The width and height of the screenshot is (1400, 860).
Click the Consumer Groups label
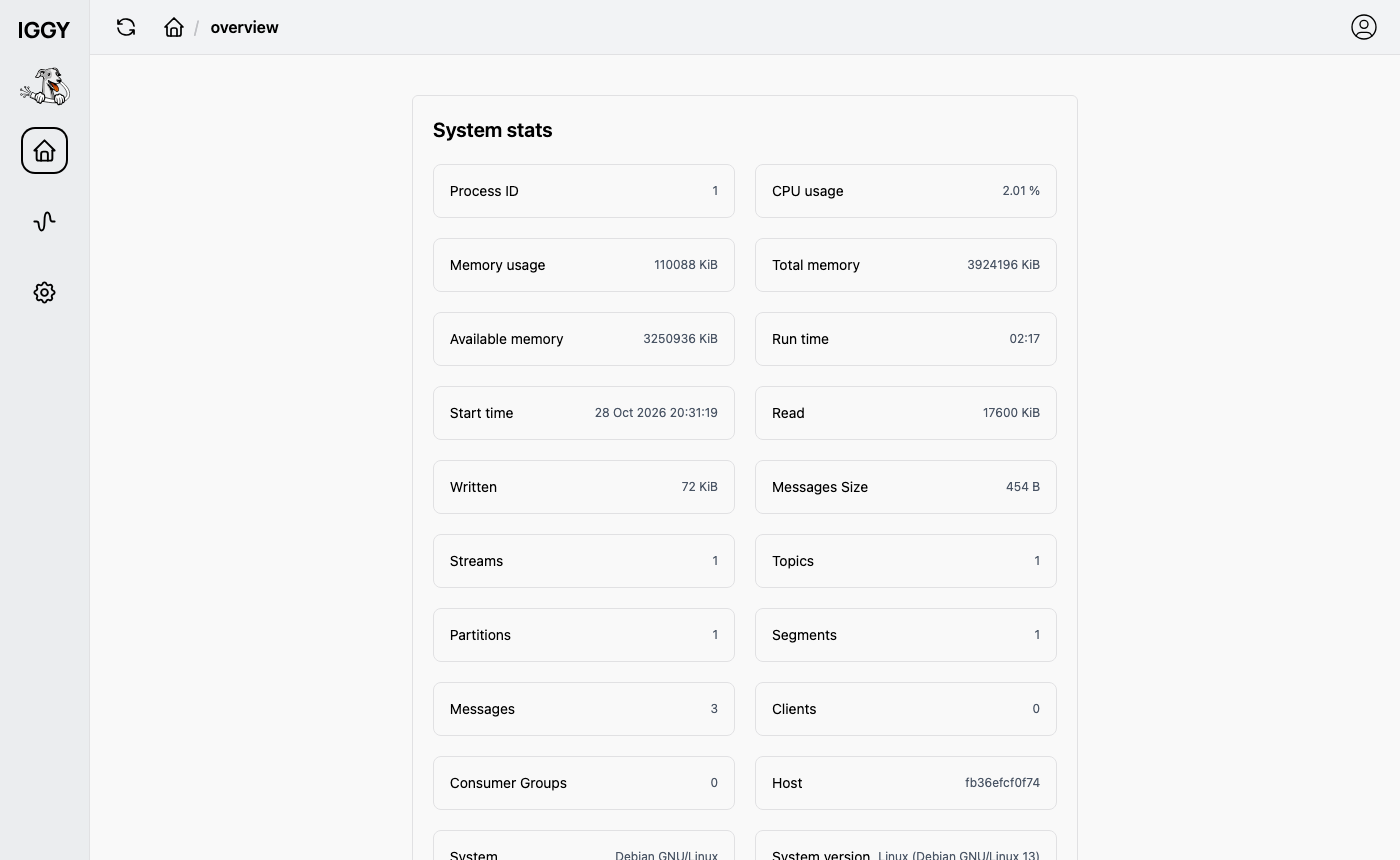508,783
